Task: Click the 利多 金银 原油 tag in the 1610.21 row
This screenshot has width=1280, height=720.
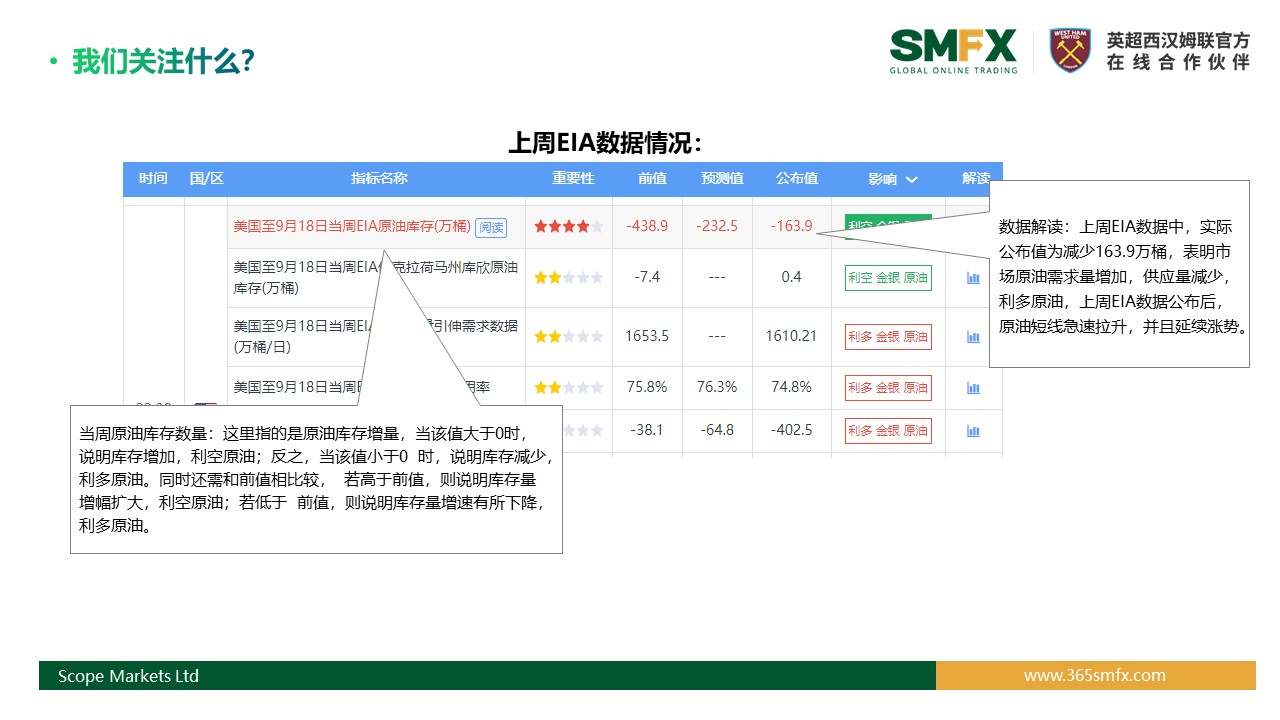Action: (888, 337)
